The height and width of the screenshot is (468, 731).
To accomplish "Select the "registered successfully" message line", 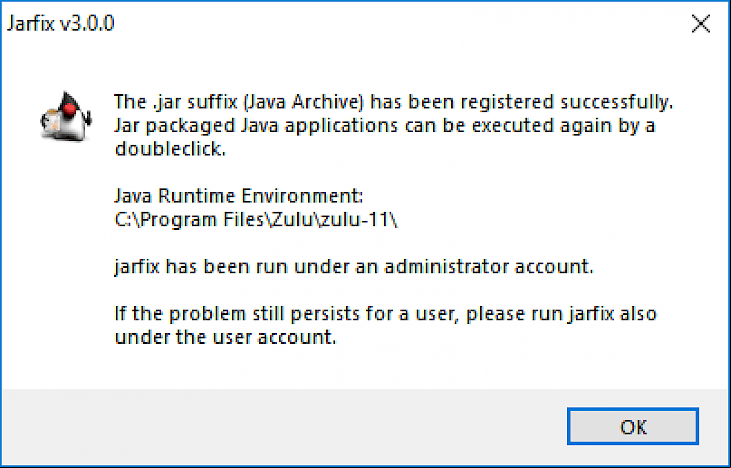I will [x=394, y=102].
